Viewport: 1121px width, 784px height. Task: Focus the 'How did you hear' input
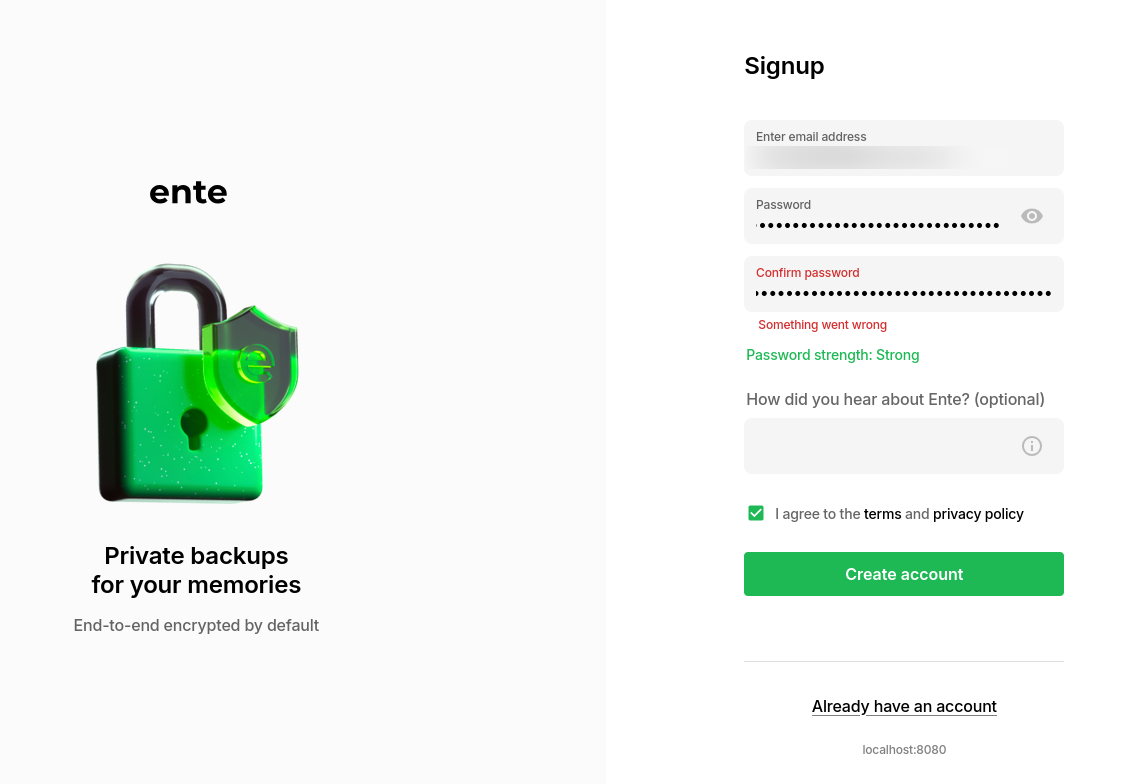pos(880,446)
